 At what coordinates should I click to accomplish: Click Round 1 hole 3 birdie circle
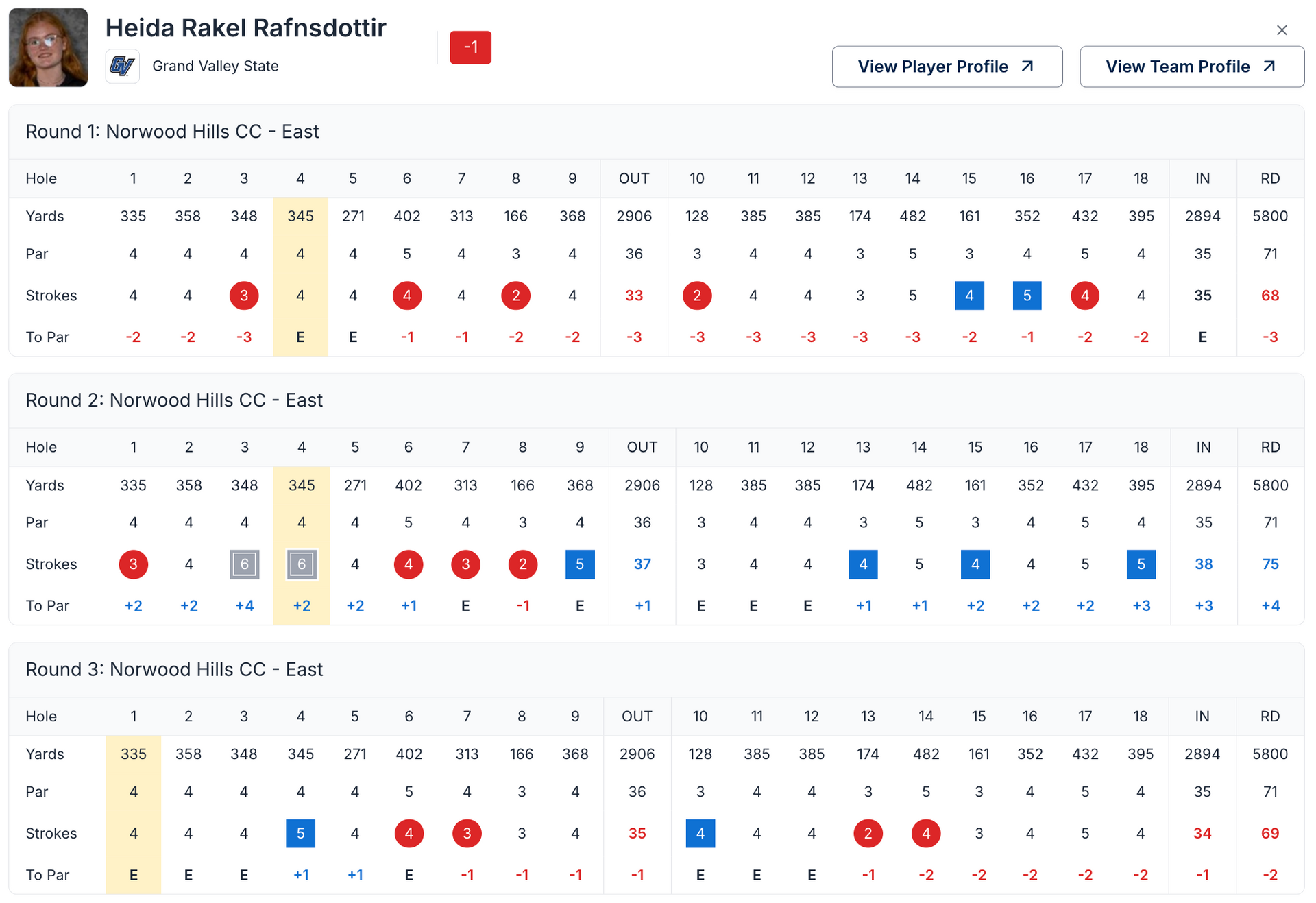(x=244, y=296)
